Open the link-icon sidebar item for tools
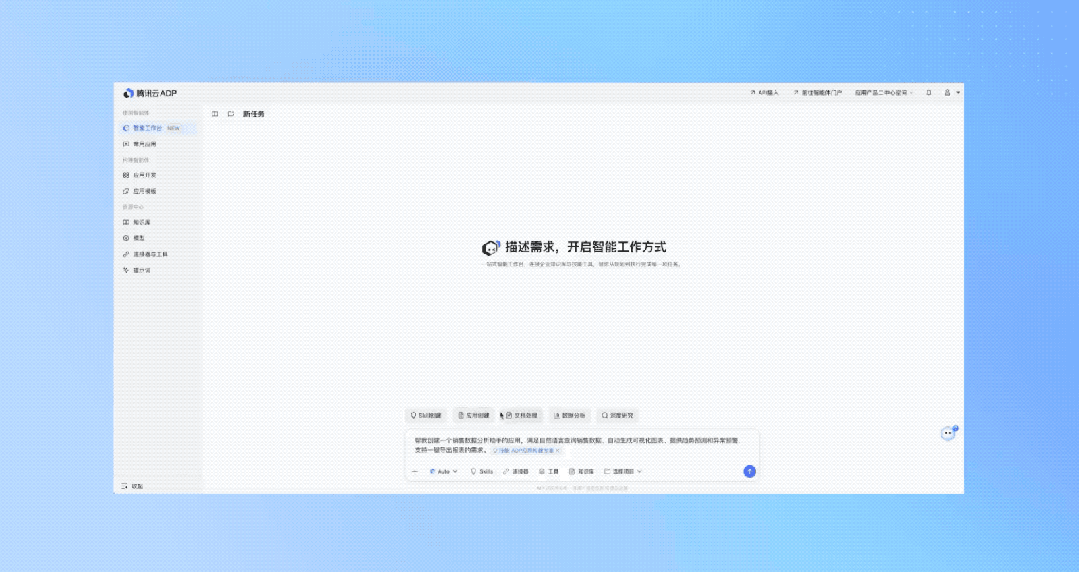This screenshot has height=572, width=1079. [145, 254]
